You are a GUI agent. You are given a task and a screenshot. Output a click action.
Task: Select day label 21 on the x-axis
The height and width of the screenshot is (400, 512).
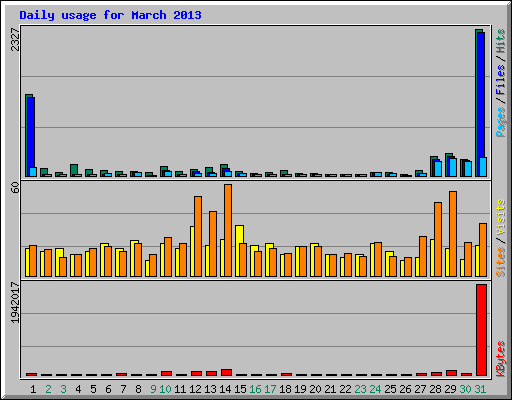tap(330, 389)
